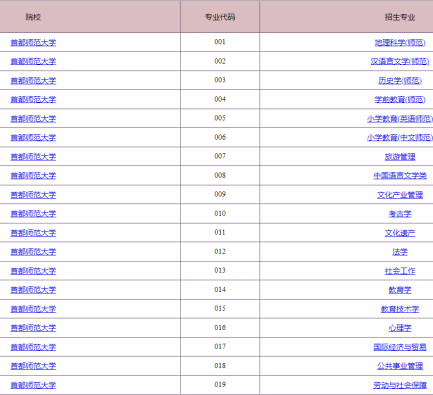This screenshot has width=433, height=395.
Task: Open the 法学 major link
Action: [400, 252]
